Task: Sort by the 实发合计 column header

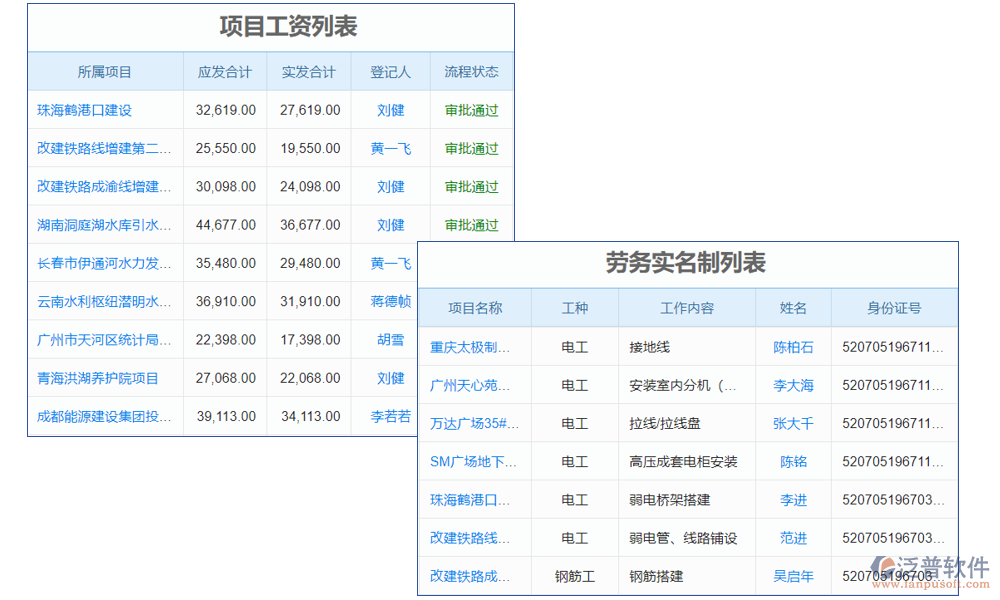Action: (x=309, y=71)
